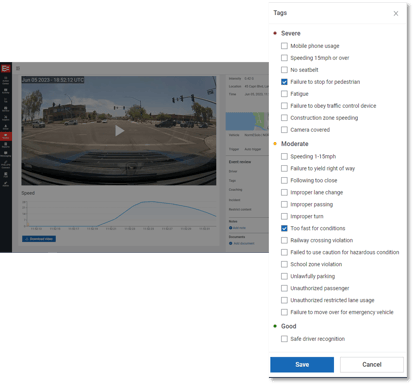
Task: Save the selected tags
Action: [302, 365]
